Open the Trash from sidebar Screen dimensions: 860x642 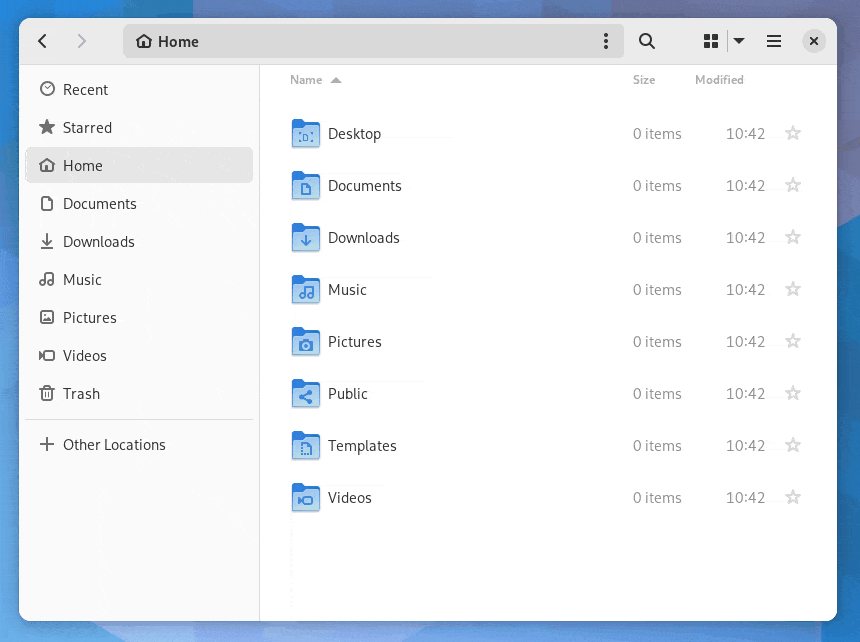[x=80, y=393]
